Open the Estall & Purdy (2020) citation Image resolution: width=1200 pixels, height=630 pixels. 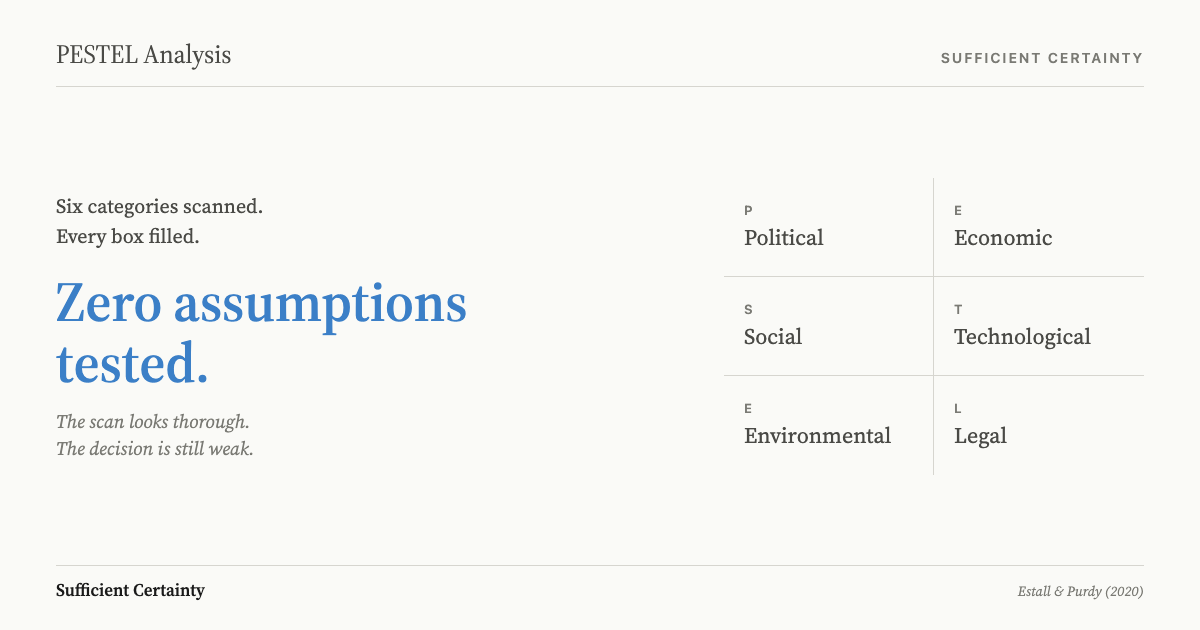[x=1080, y=591]
